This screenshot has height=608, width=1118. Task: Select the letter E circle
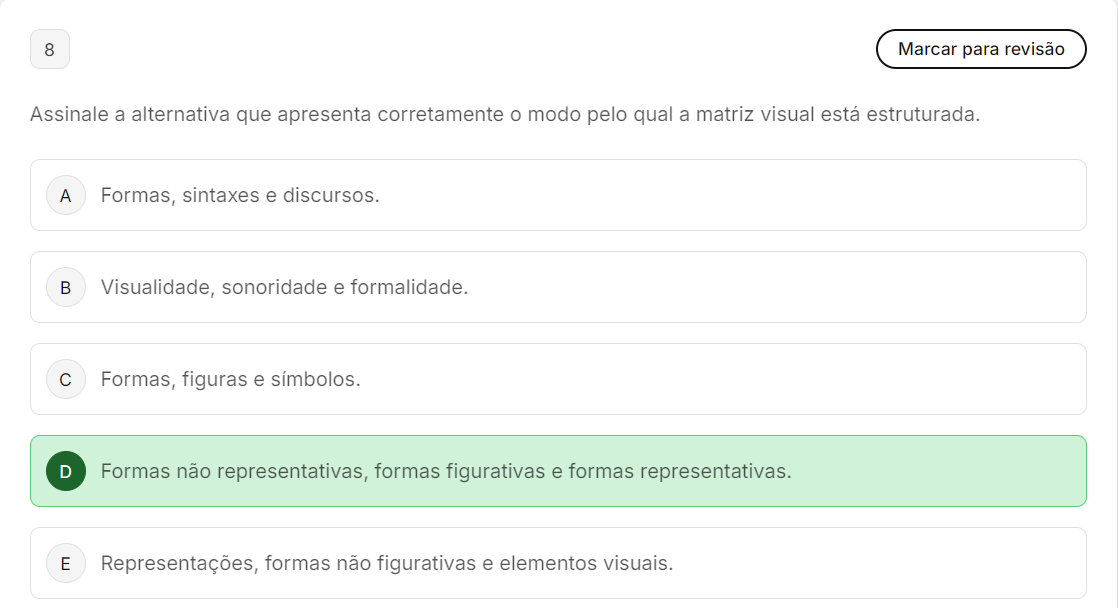(x=66, y=563)
